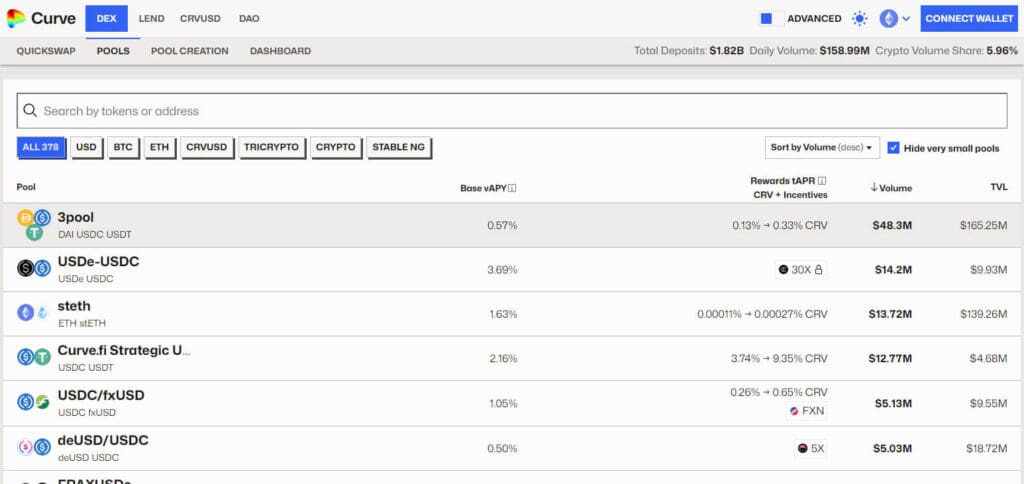This screenshot has height=484, width=1024.
Task: Click the Total Deposits $1.82B stat
Action: [x=689, y=51]
